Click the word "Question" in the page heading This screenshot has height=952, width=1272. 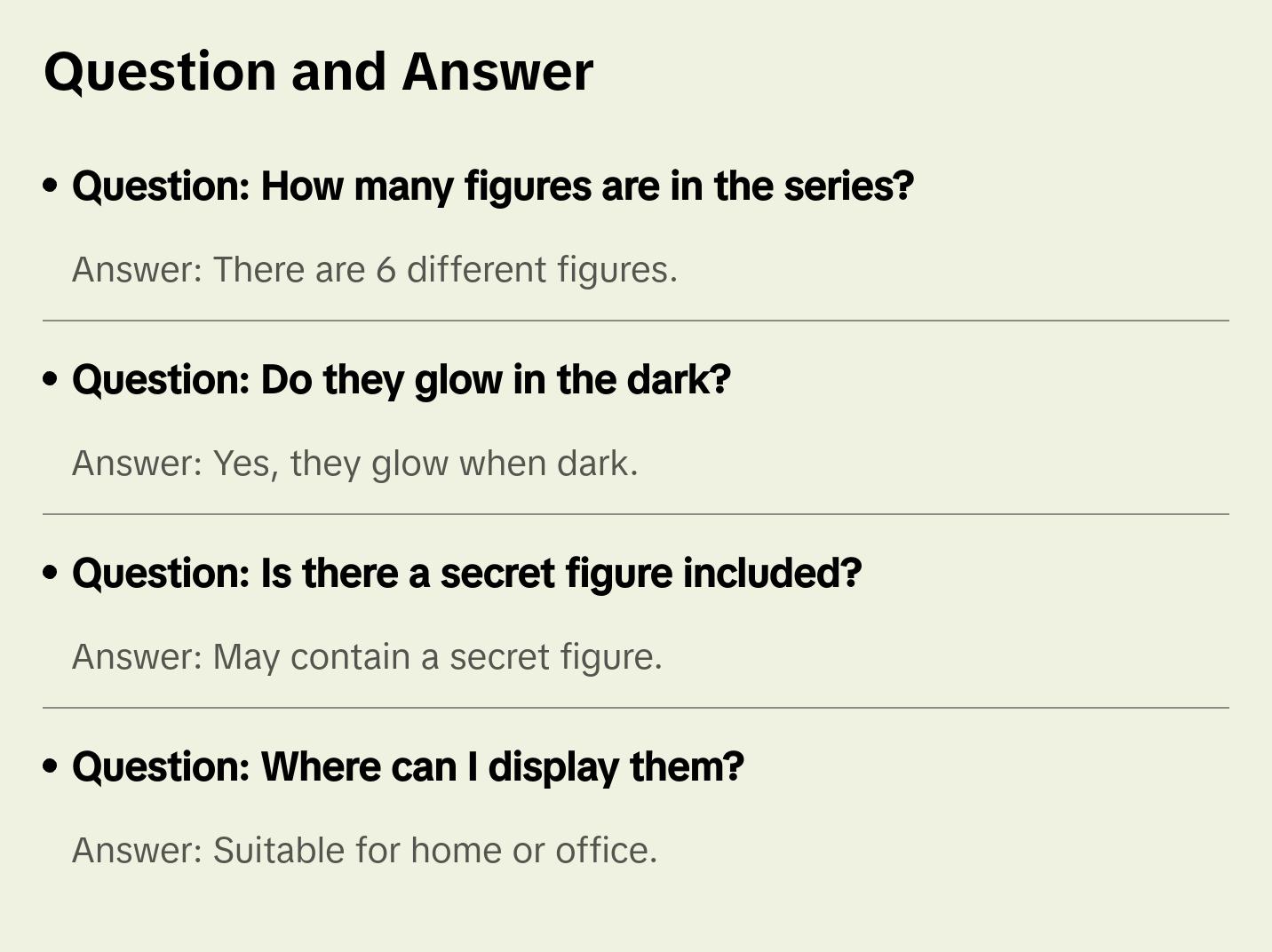coord(160,72)
